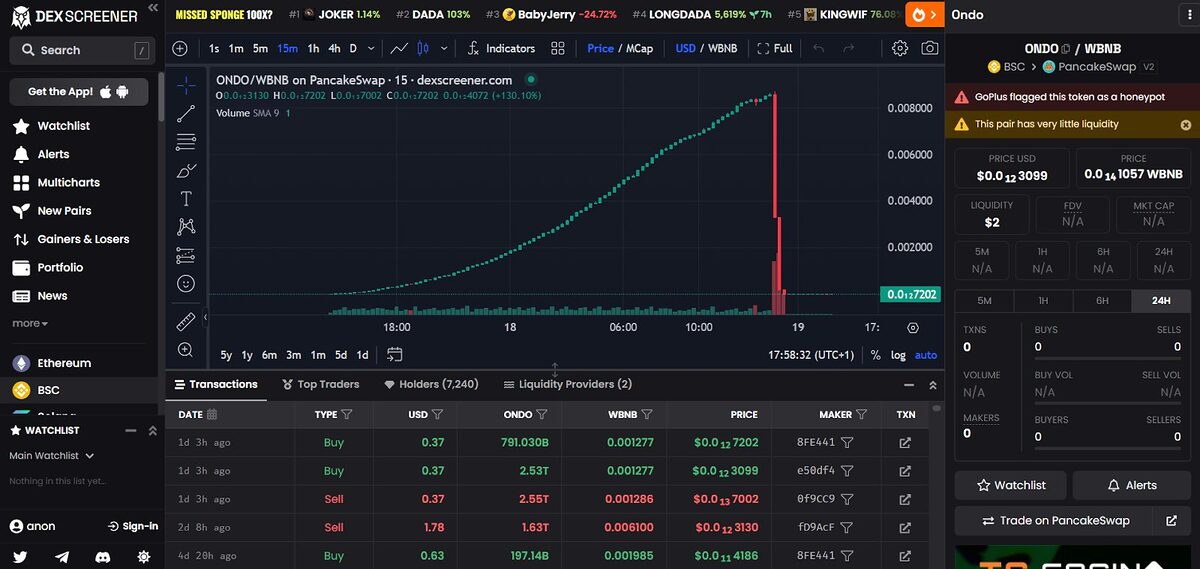Open the layout grid selector
1200x569 pixels.
[558, 48]
